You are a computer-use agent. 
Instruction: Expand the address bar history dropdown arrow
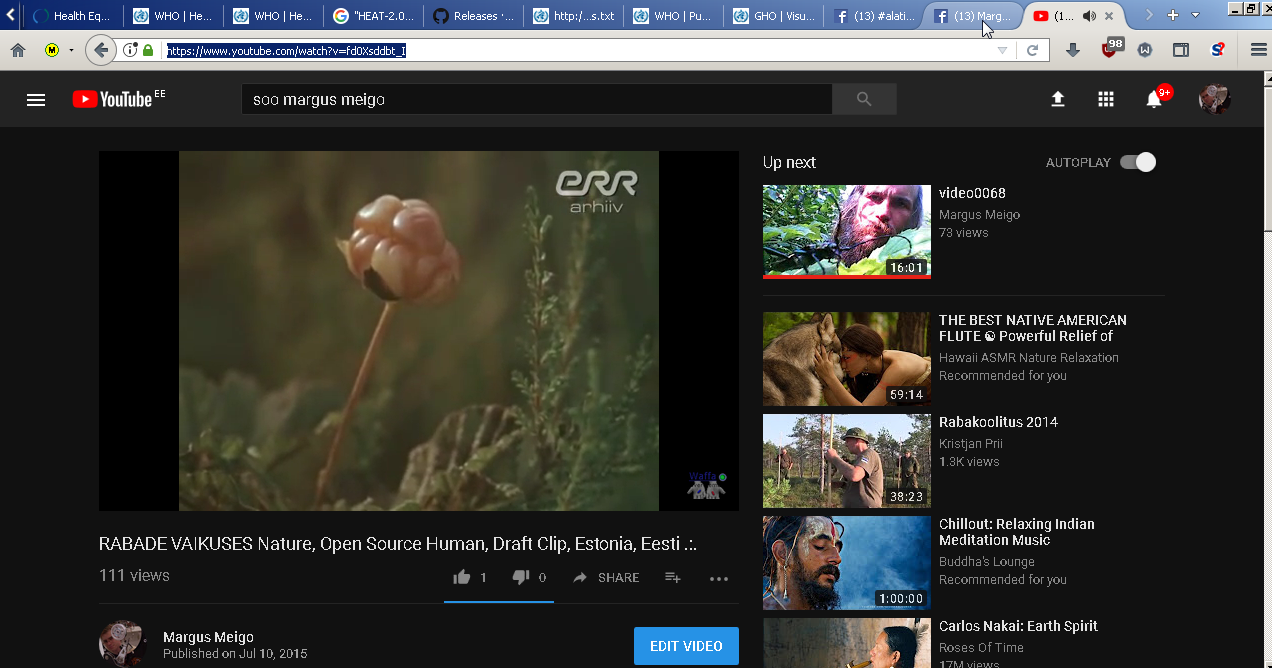coord(1002,50)
